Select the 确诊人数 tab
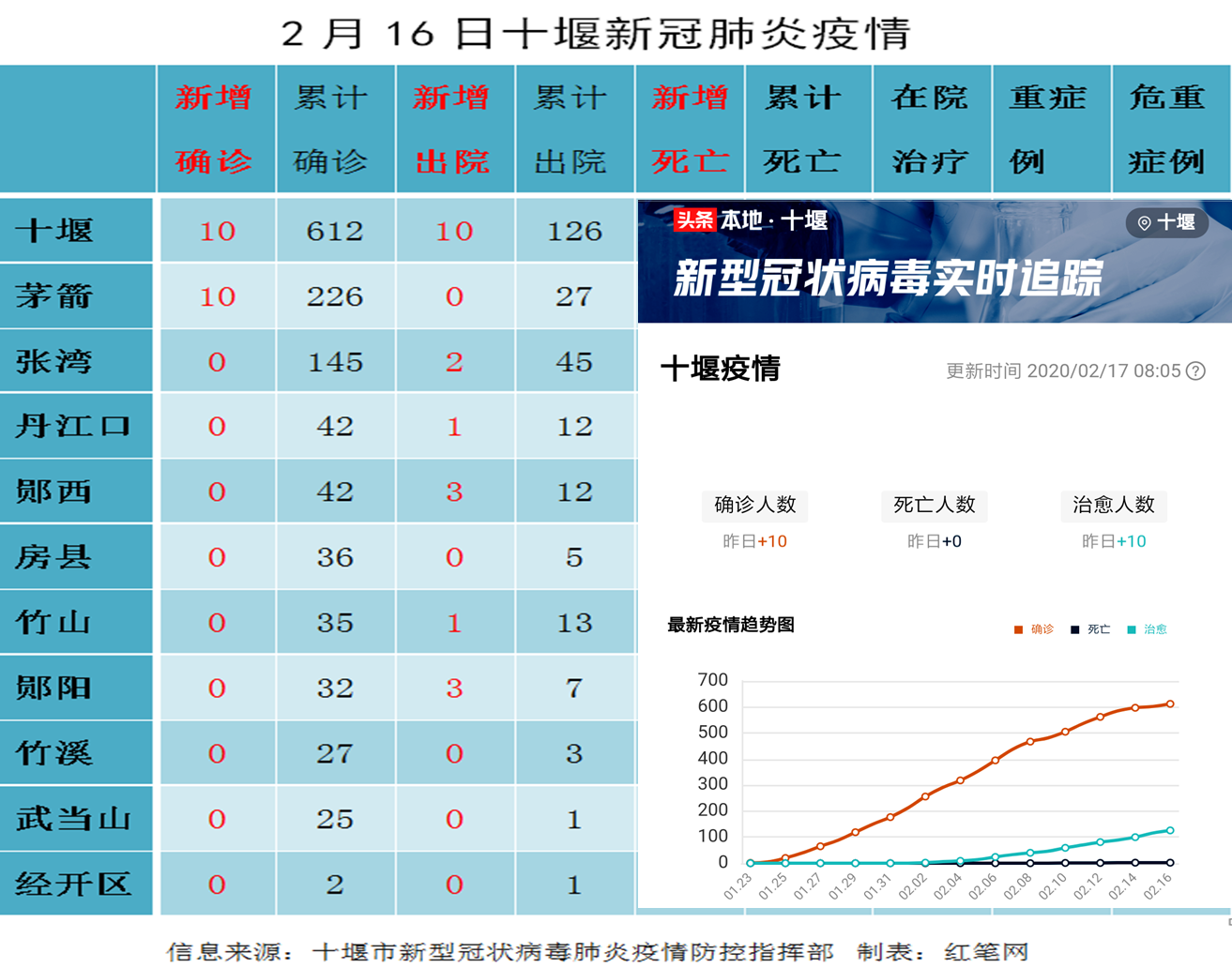The width and height of the screenshot is (1232, 968). point(754,506)
